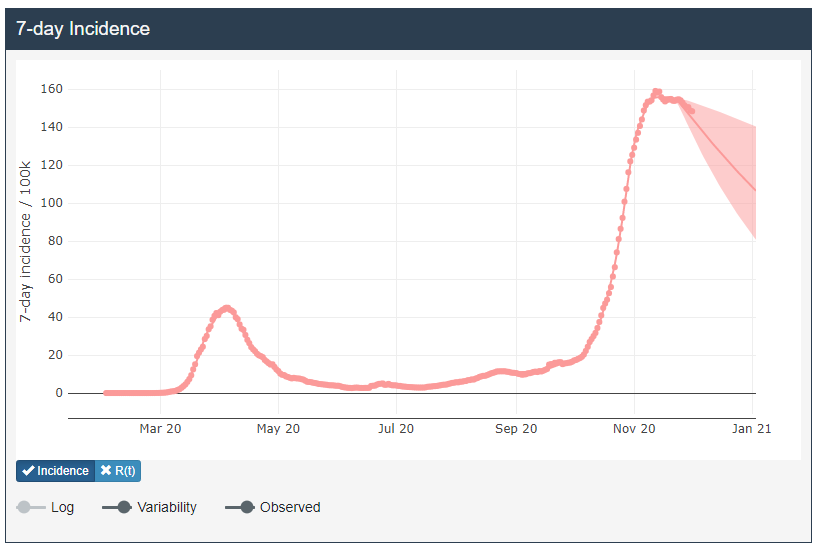Click the Sep 20 x-axis label

[516, 429]
